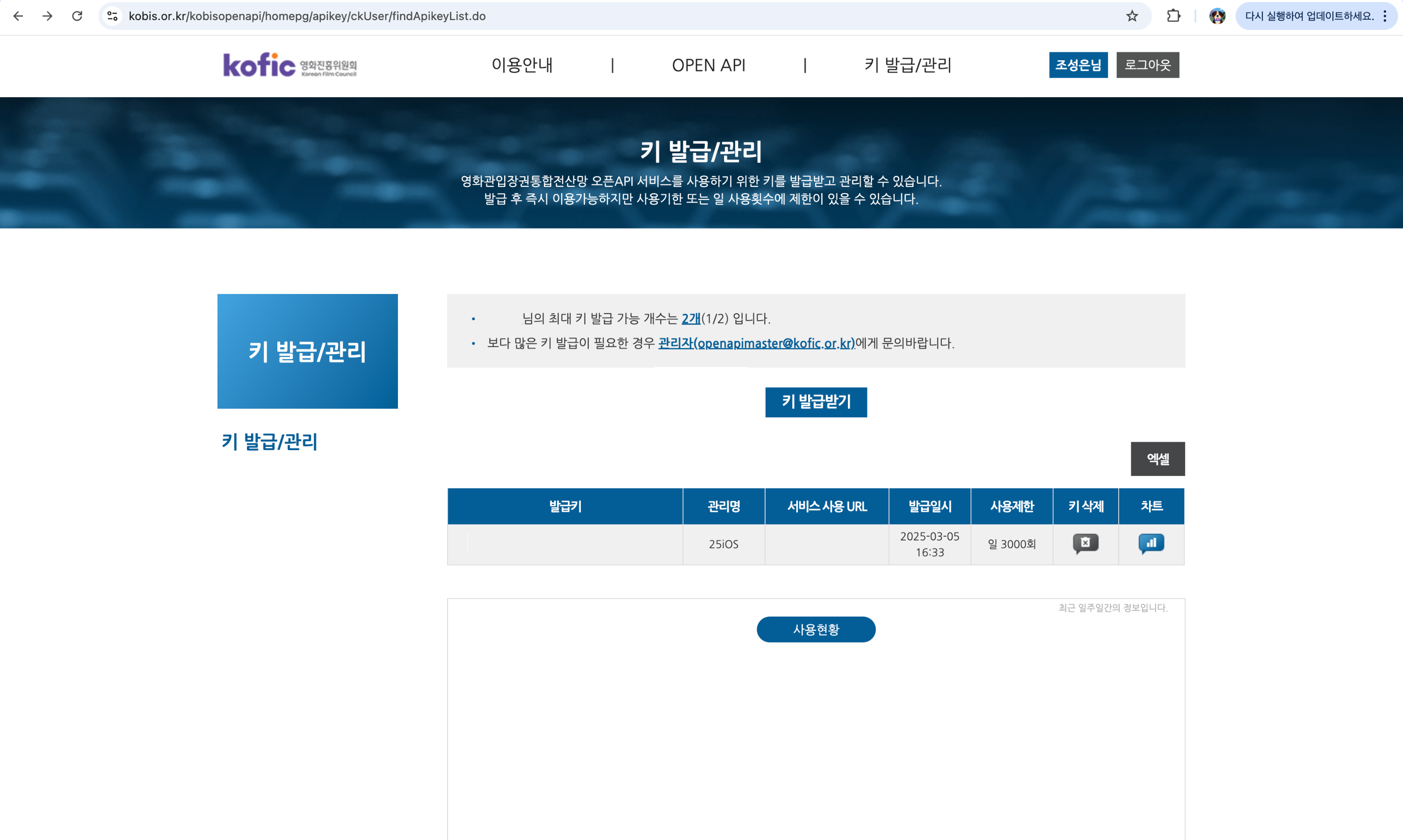1403x840 pixels.
Task: Click the blue 키 발급/관리 sidebar banner
Action: [x=307, y=351]
